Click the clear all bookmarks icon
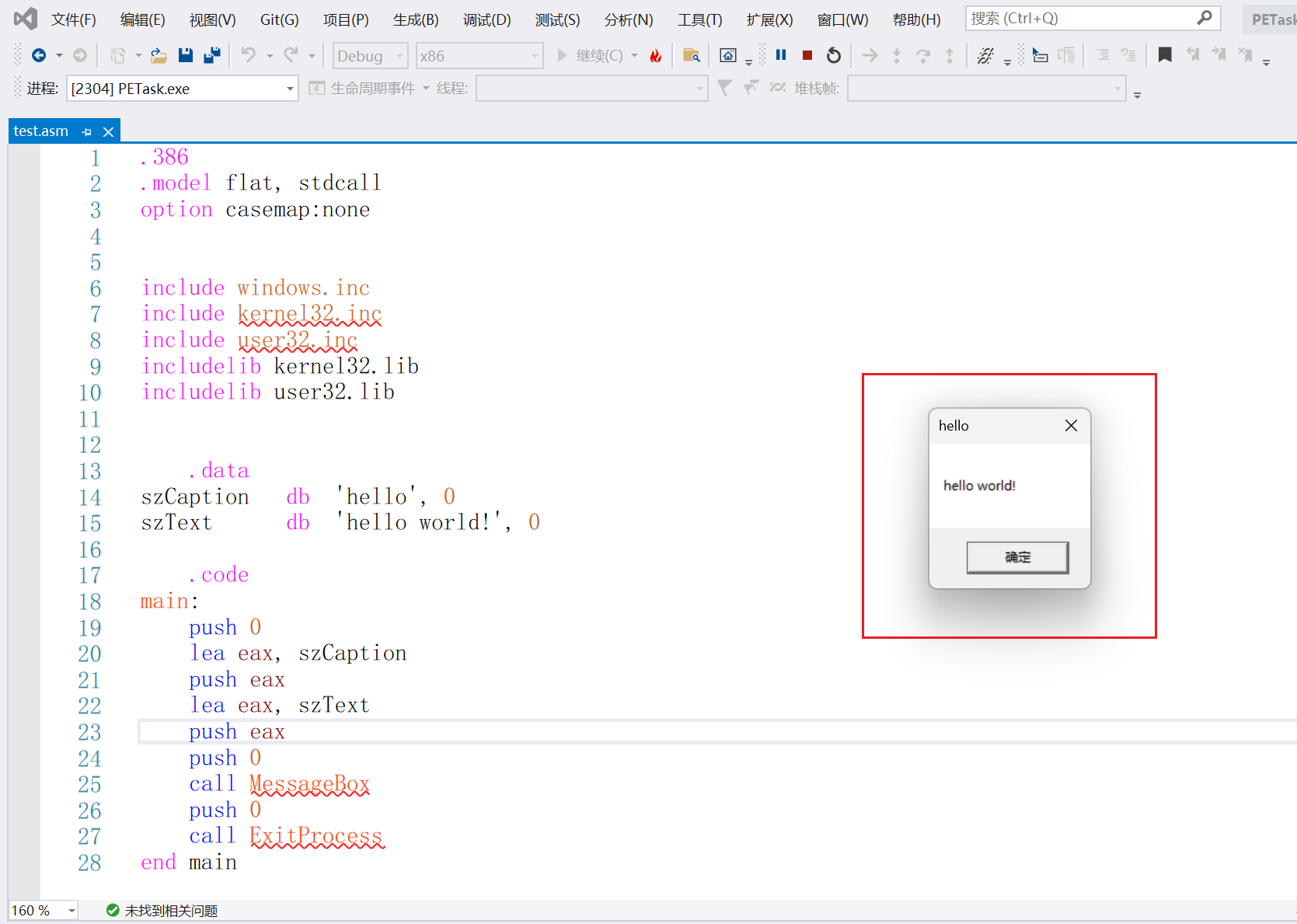 tap(1245, 55)
